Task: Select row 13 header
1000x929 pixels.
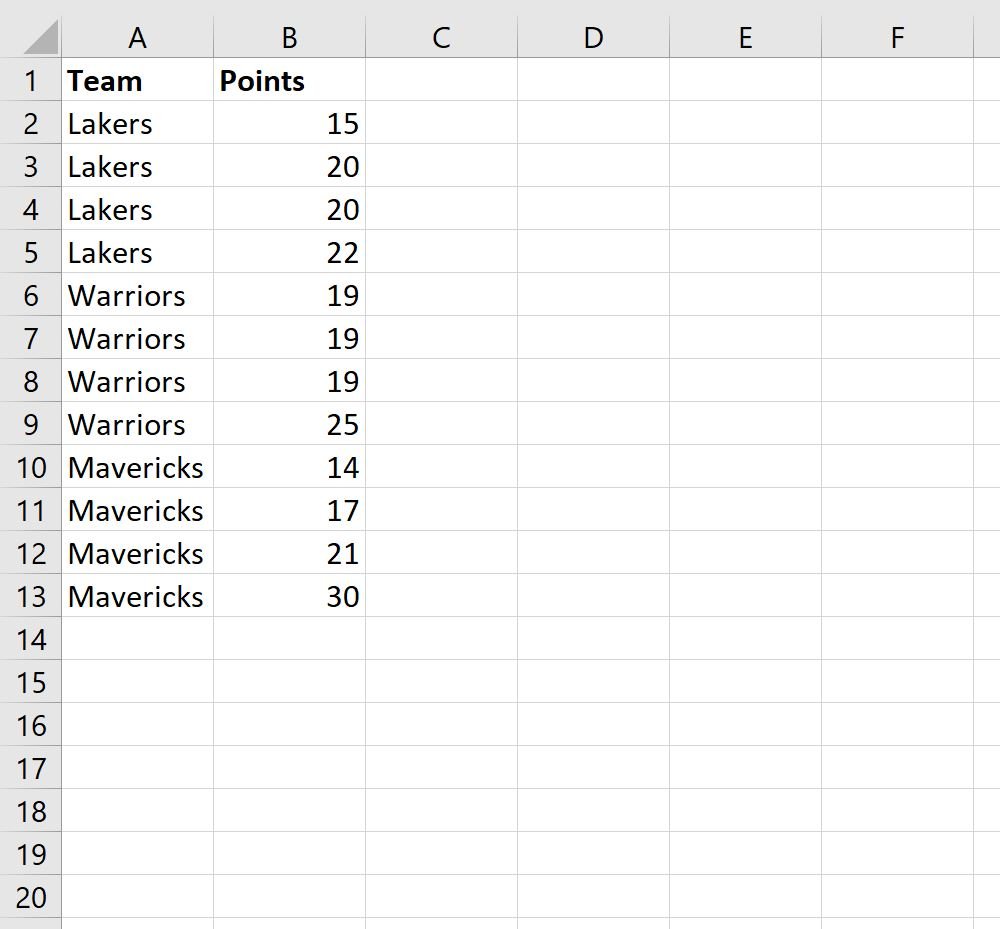Action: (x=31, y=596)
